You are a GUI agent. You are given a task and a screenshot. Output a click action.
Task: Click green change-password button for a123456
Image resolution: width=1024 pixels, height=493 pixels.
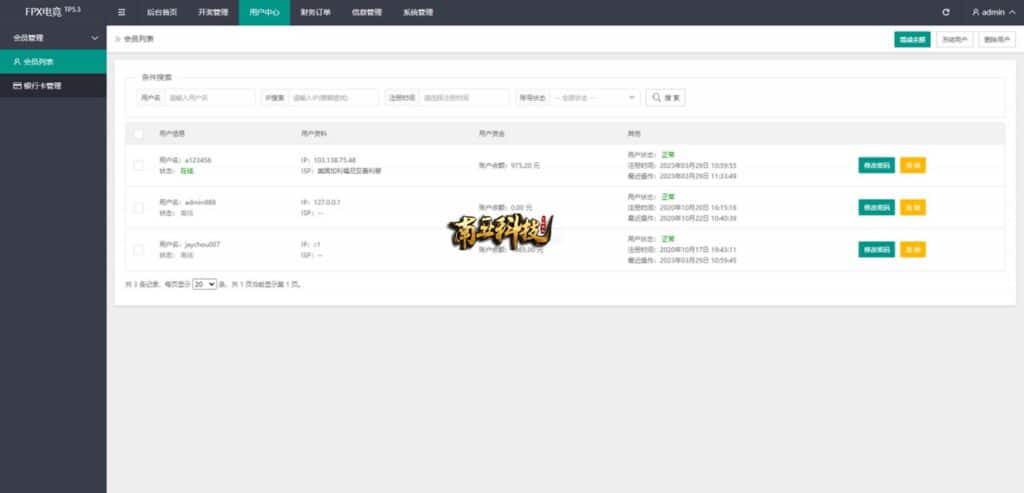pos(876,166)
